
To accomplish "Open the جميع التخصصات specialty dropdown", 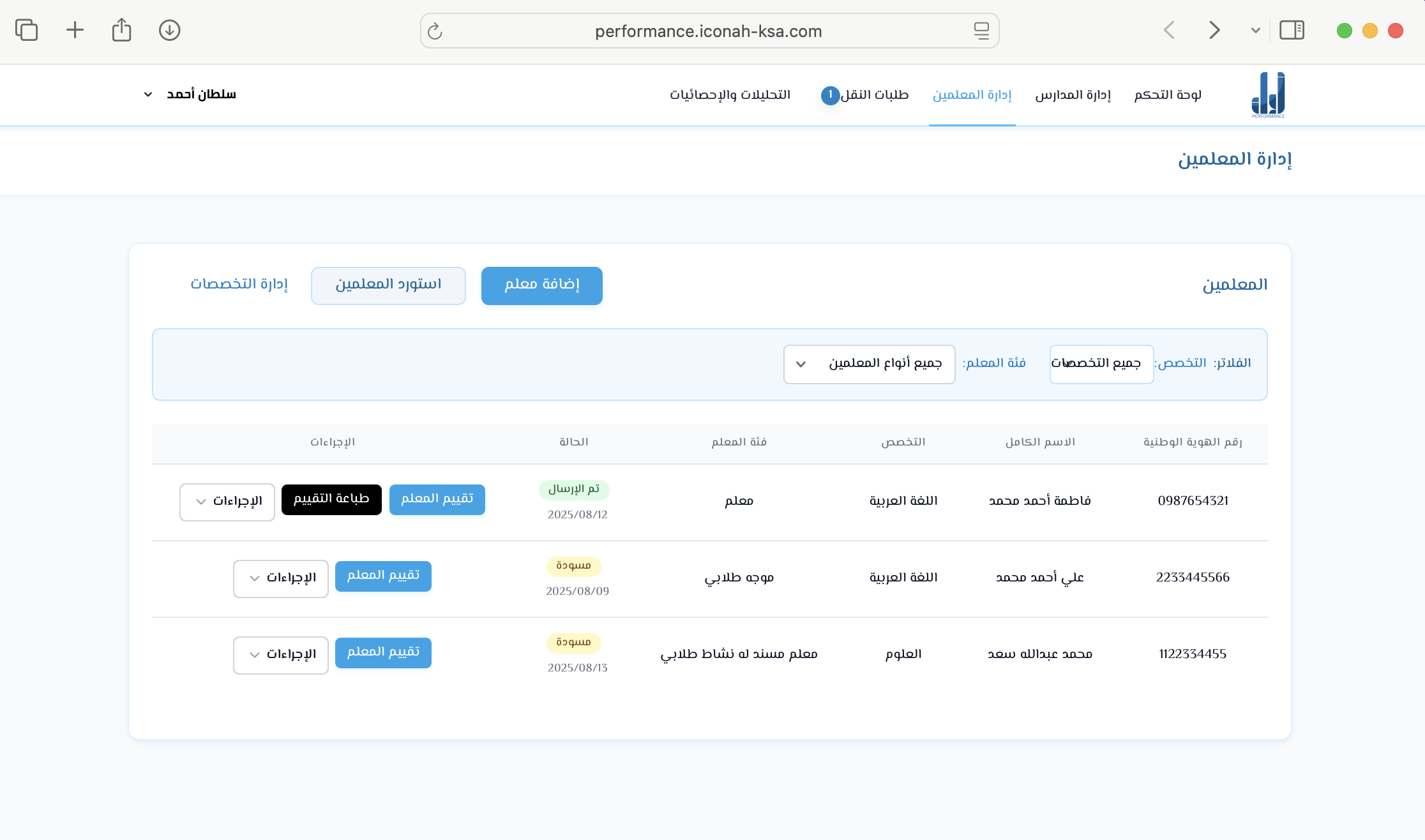I will [1101, 364].
